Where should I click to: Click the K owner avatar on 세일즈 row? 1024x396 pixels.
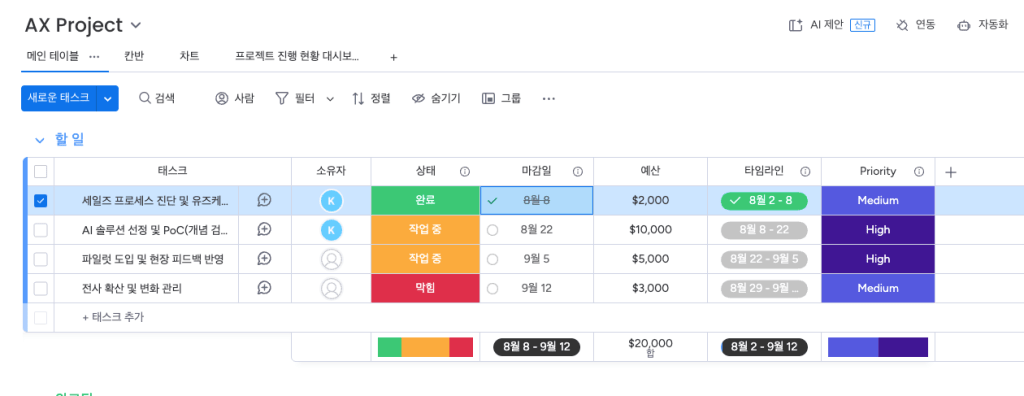pos(331,201)
